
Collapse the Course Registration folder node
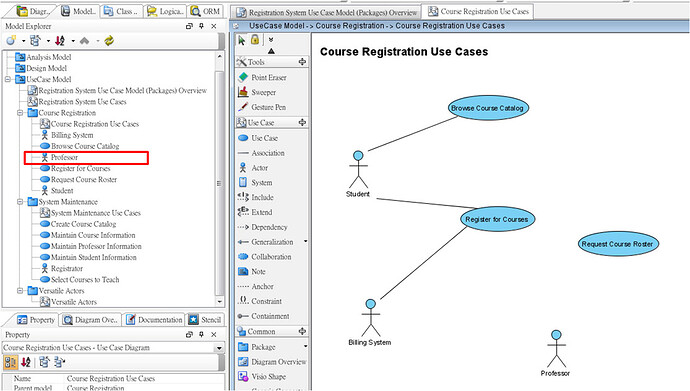[x=20, y=113]
